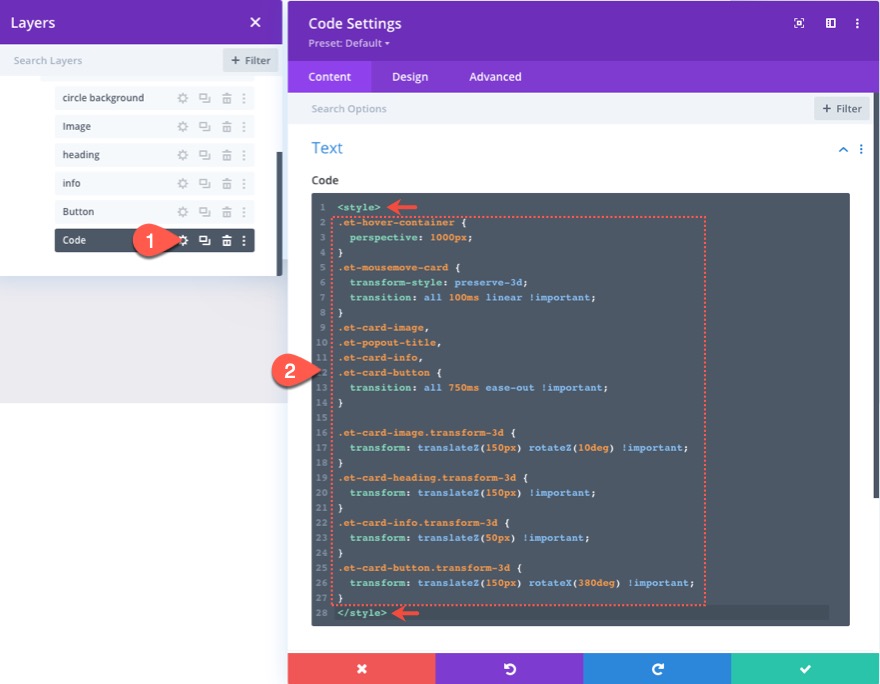Open more options for circle background layer
The image size is (880, 684).
(244, 98)
